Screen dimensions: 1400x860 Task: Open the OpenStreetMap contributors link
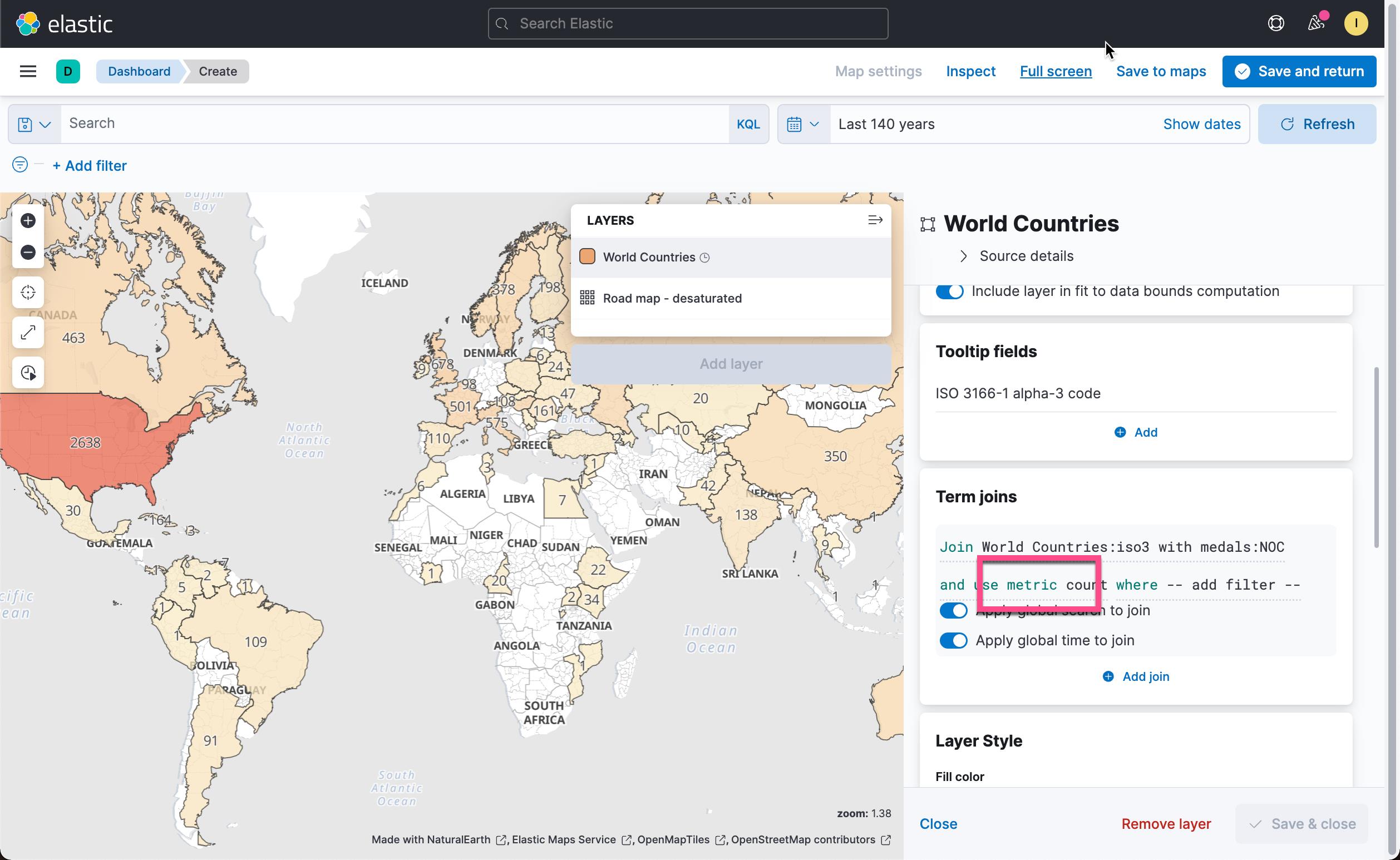pos(810,839)
